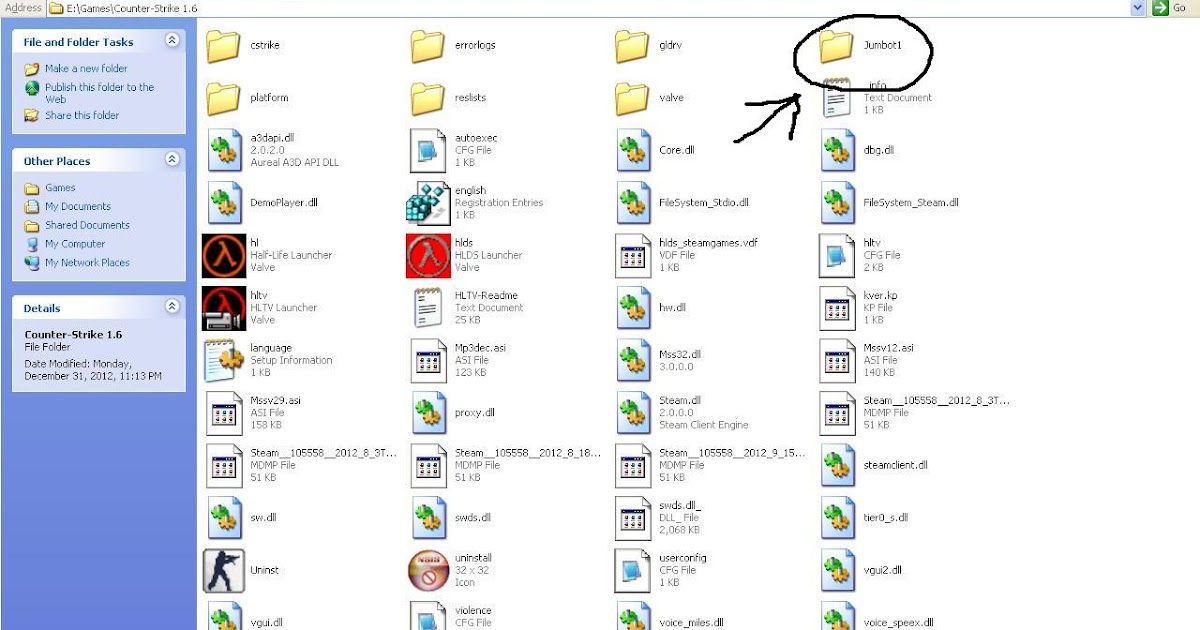Collapse the Details panel
This screenshot has width=1200, height=630.
click(x=172, y=307)
